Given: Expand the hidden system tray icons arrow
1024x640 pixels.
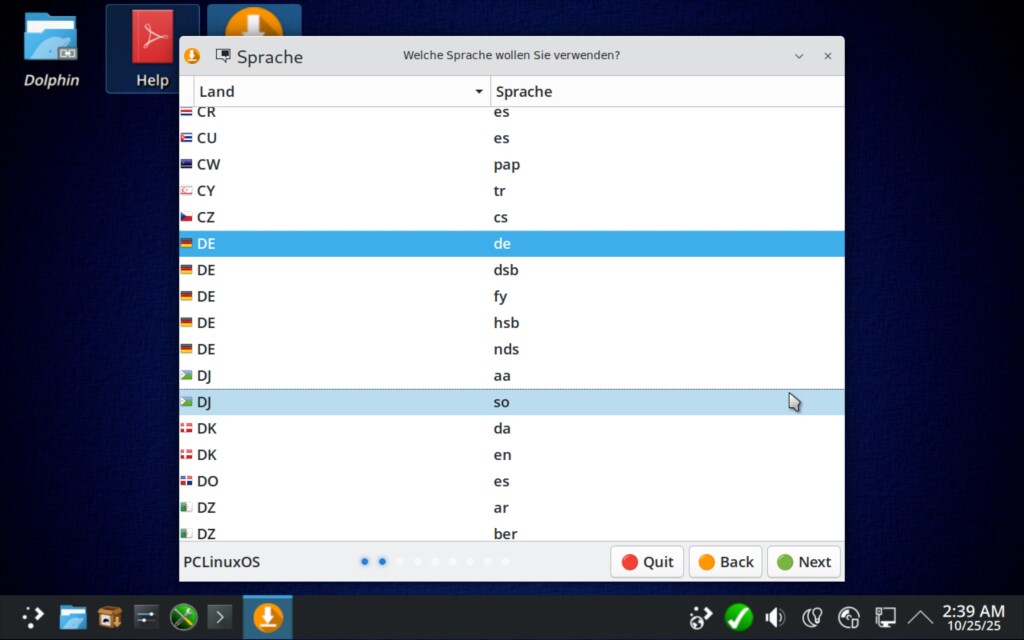Looking at the screenshot, I should (x=920, y=617).
